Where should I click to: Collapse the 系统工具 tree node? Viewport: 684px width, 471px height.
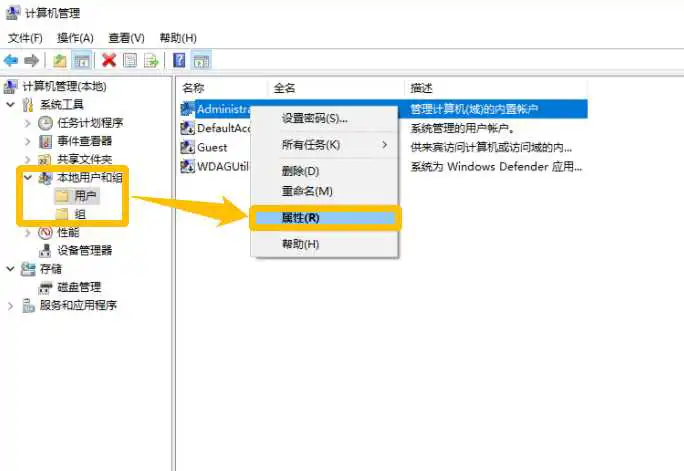point(11,105)
